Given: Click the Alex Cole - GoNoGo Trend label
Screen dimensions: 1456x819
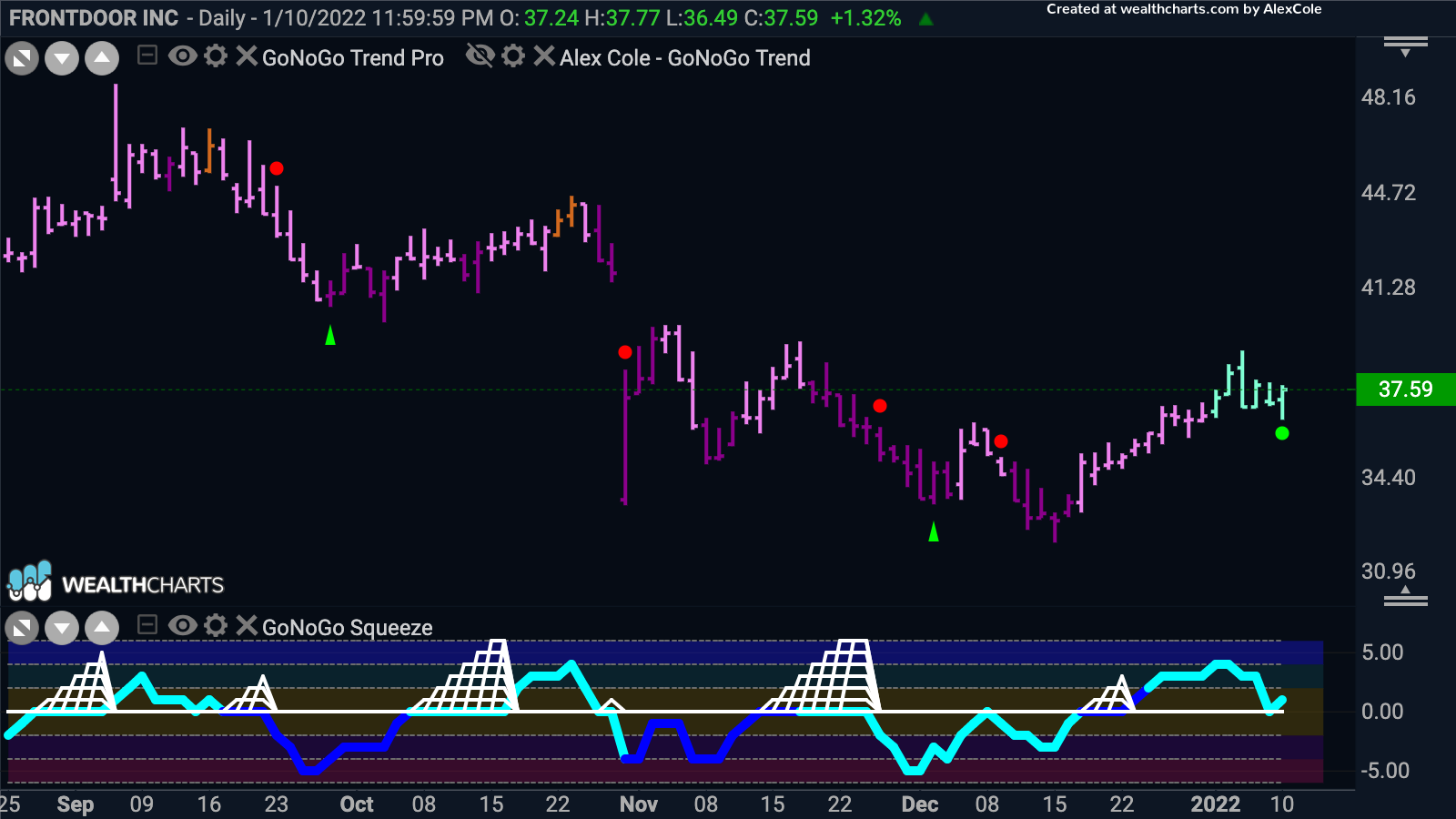Looking at the screenshot, I should [685, 58].
